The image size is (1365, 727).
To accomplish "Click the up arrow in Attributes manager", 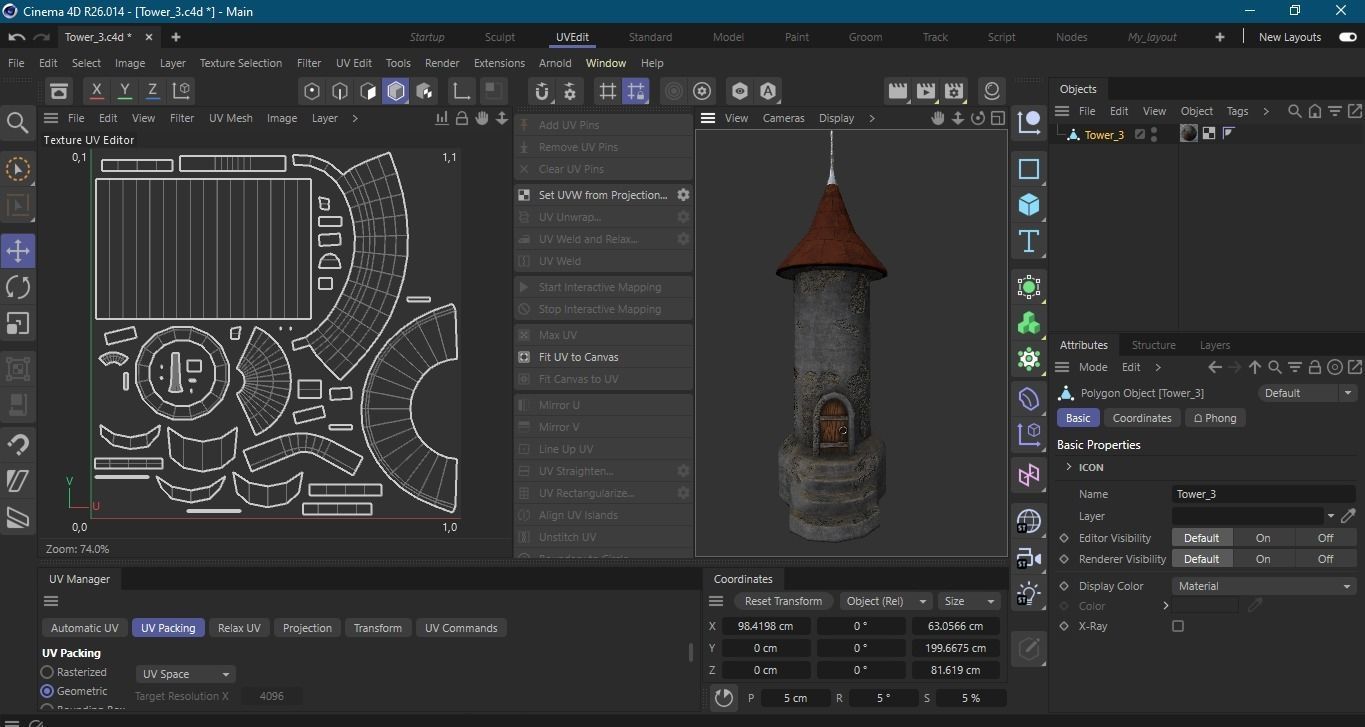I will tap(1255, 367).
